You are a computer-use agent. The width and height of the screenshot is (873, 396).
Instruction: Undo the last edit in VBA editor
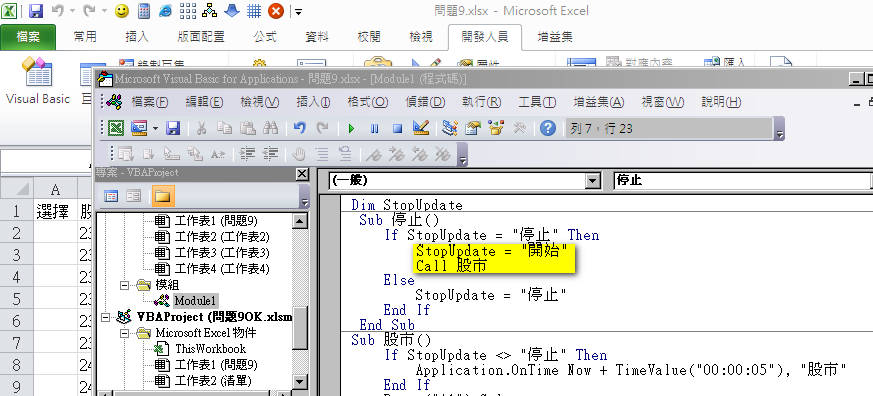tap(300, 129)
